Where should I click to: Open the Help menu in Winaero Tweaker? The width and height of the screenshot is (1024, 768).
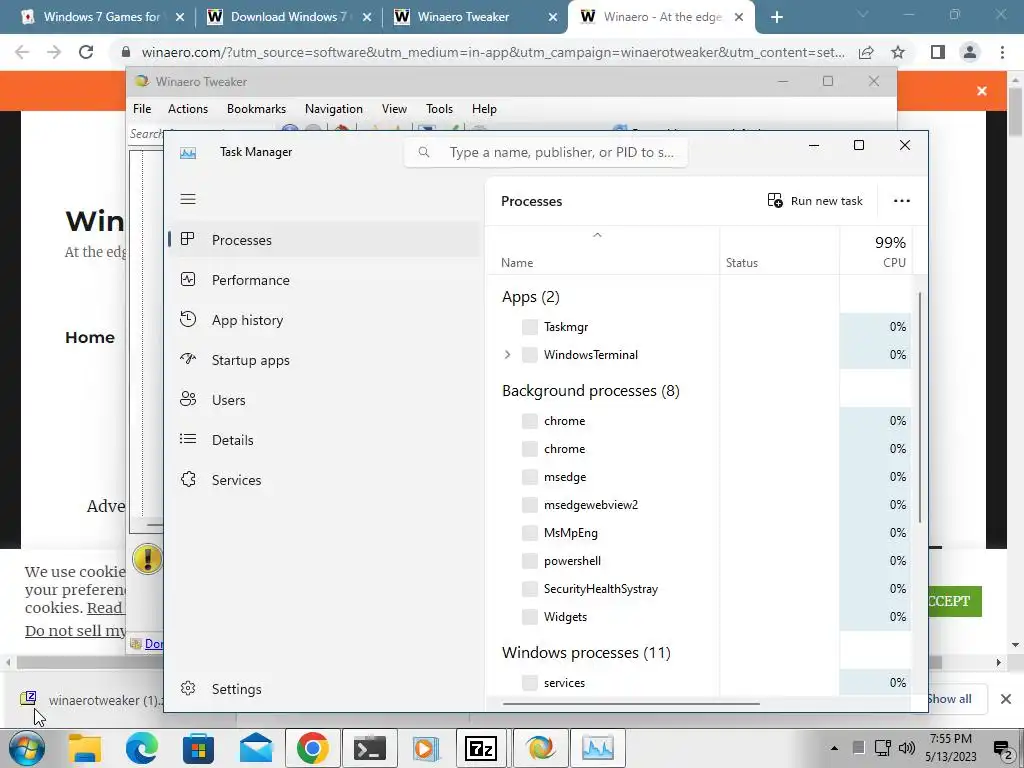(484, 109)
